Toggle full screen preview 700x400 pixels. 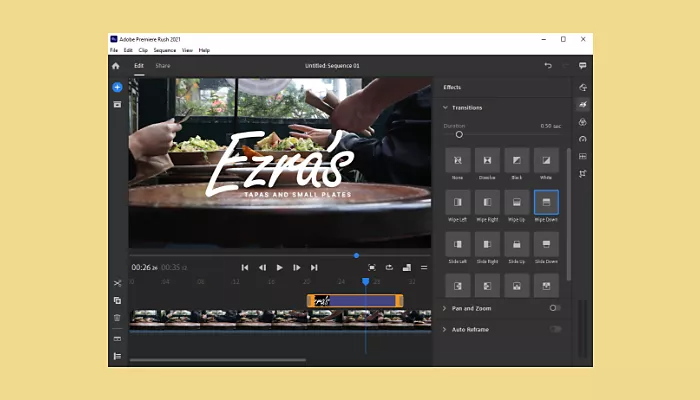372,267
